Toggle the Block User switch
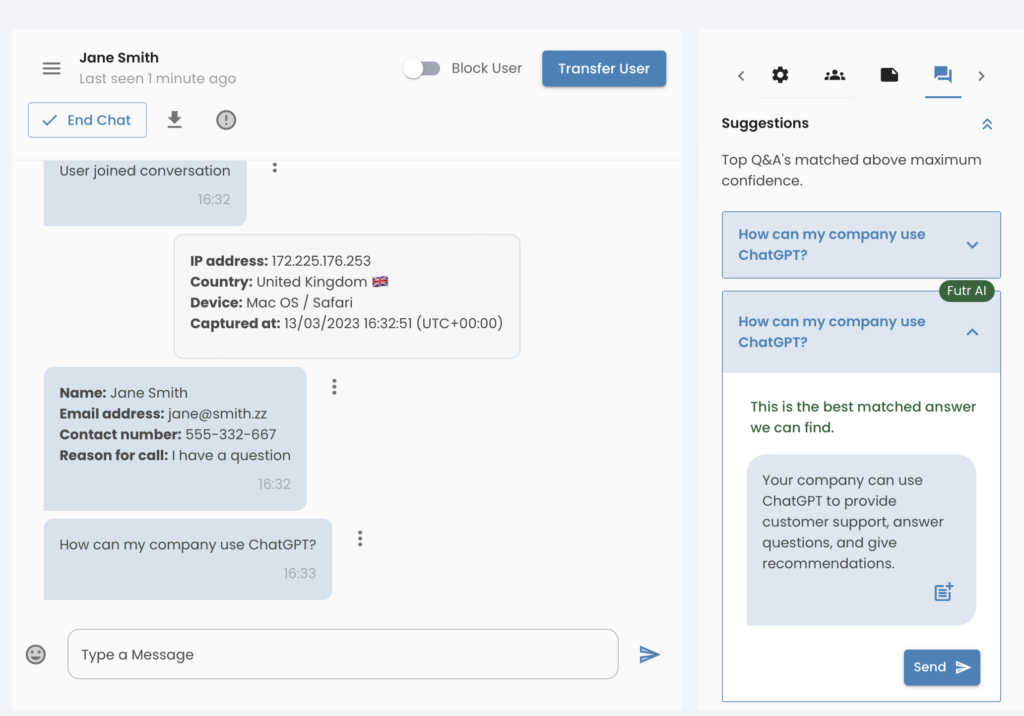The height and width of the screenshot is (716, 1024). coord(422,68)
